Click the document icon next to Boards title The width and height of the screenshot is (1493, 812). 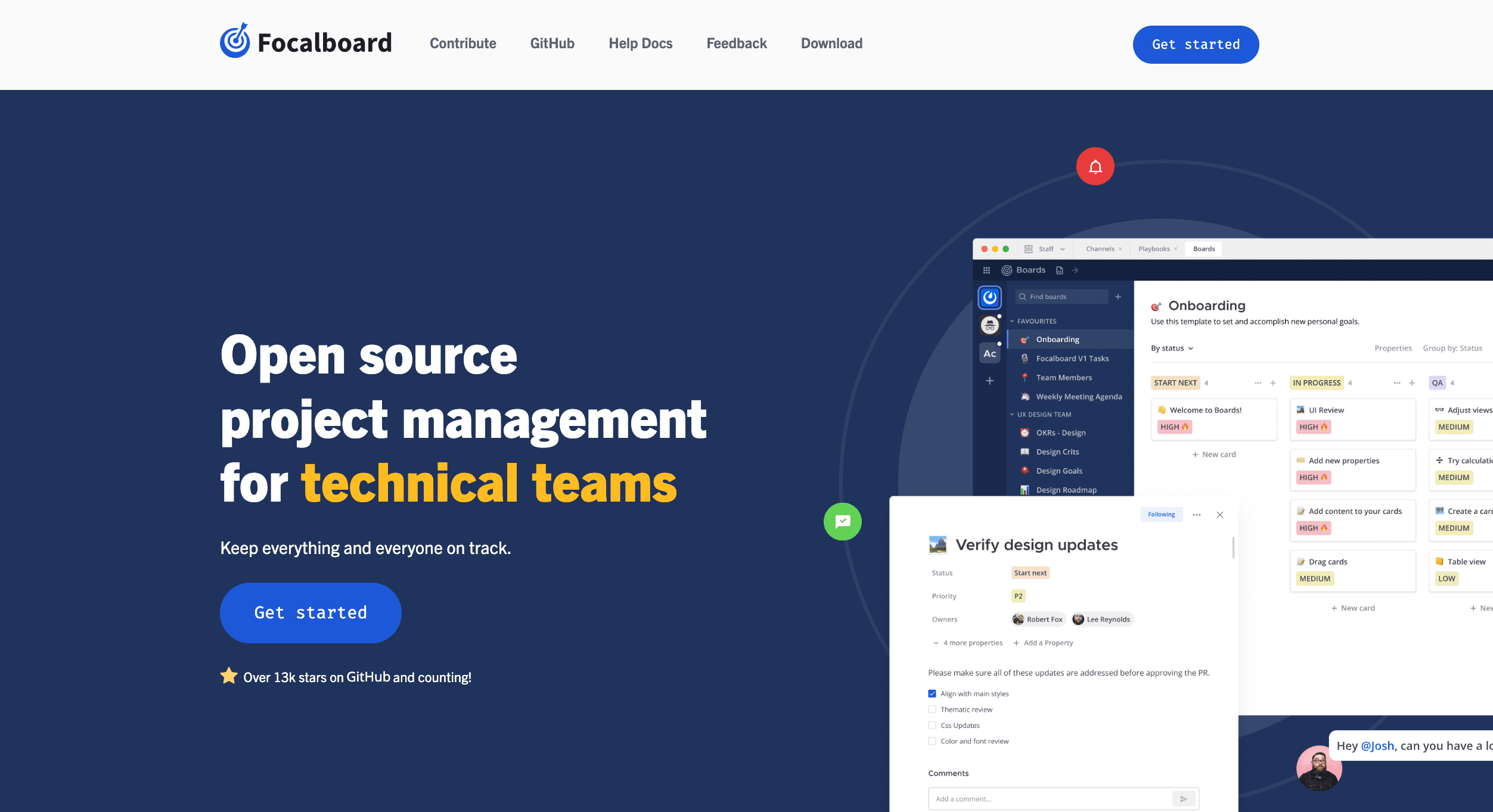click(x=1060, y=270)
